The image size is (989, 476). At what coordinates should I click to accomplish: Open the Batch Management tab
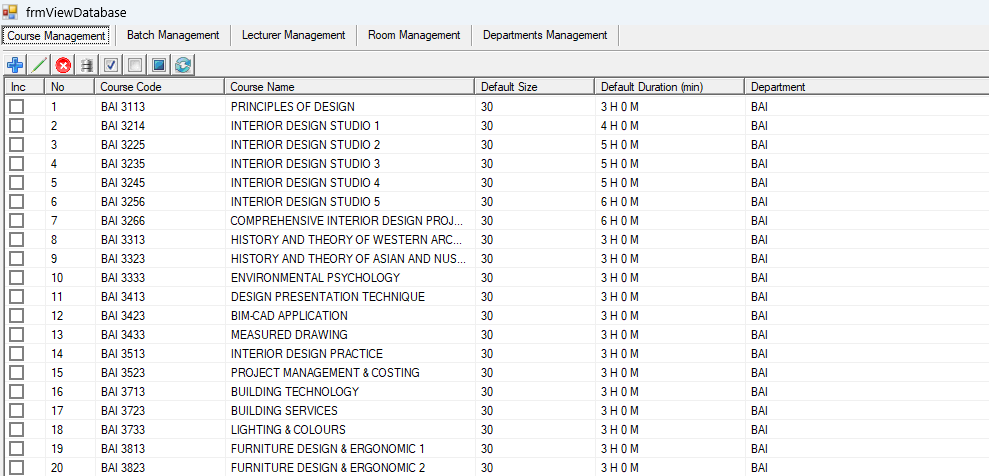pyautogui.click(x=173, y=35)
